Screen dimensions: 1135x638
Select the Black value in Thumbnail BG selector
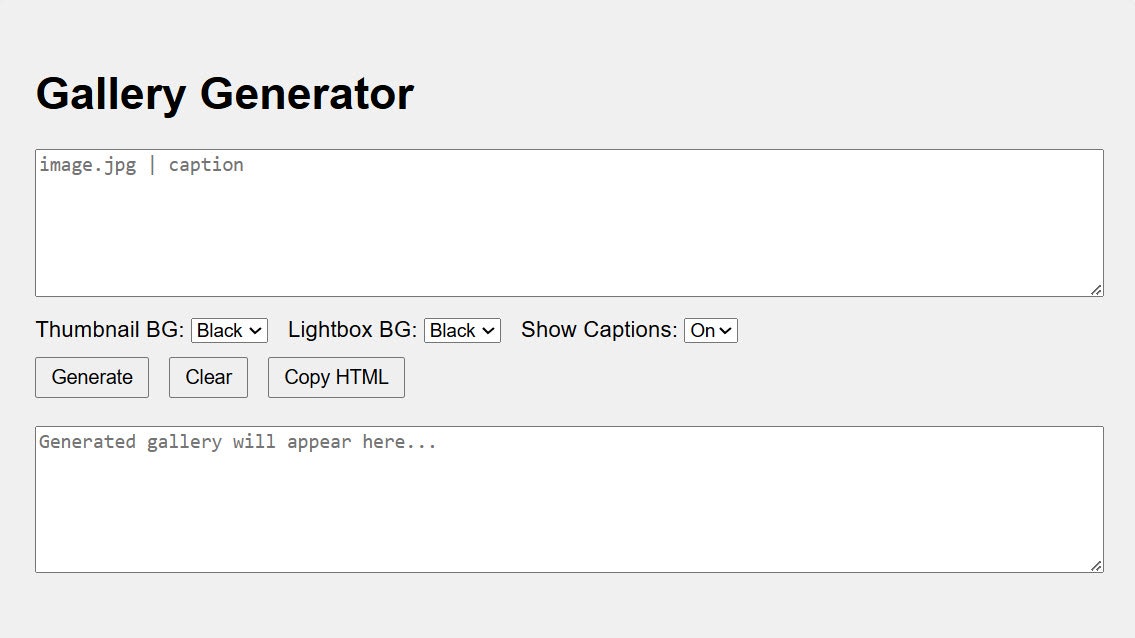pyautogui.click(x=222, y=330)
